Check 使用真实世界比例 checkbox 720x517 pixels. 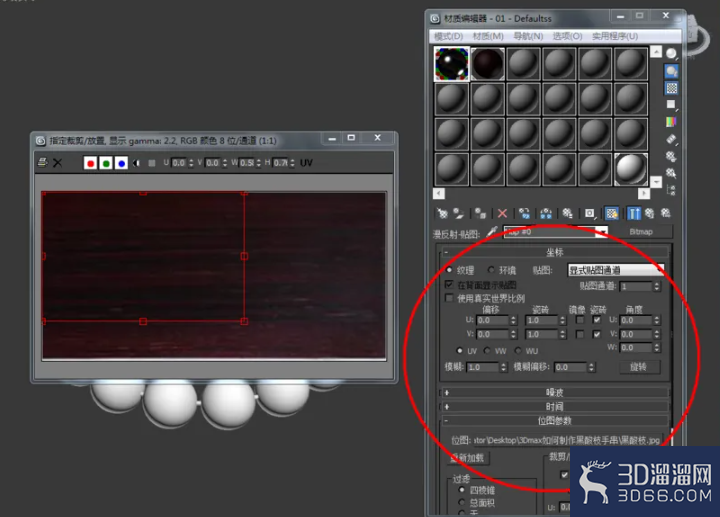tap(449, 298)
